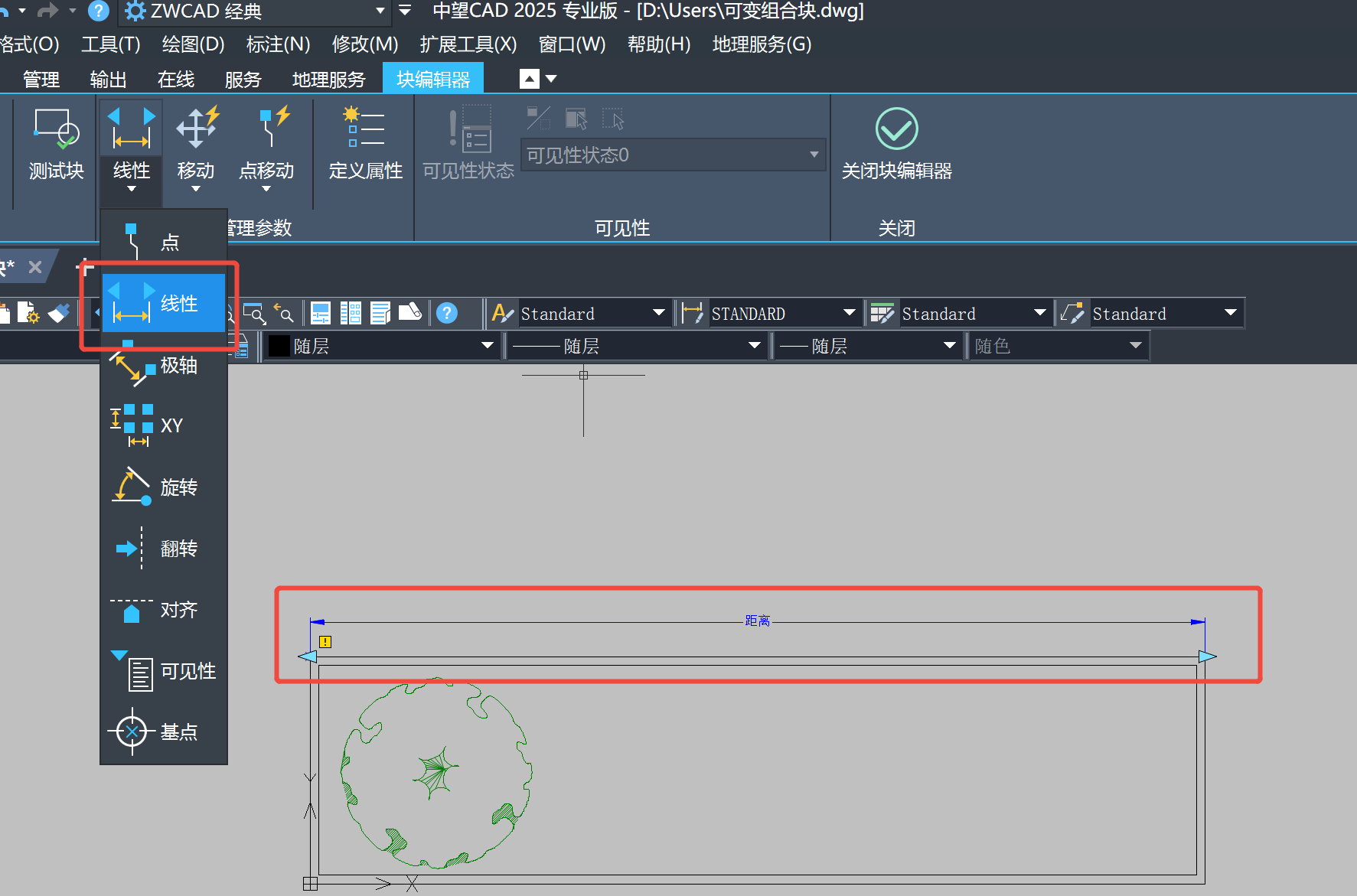Expand the 点移动 action dropdown arrow

(266, 189)
